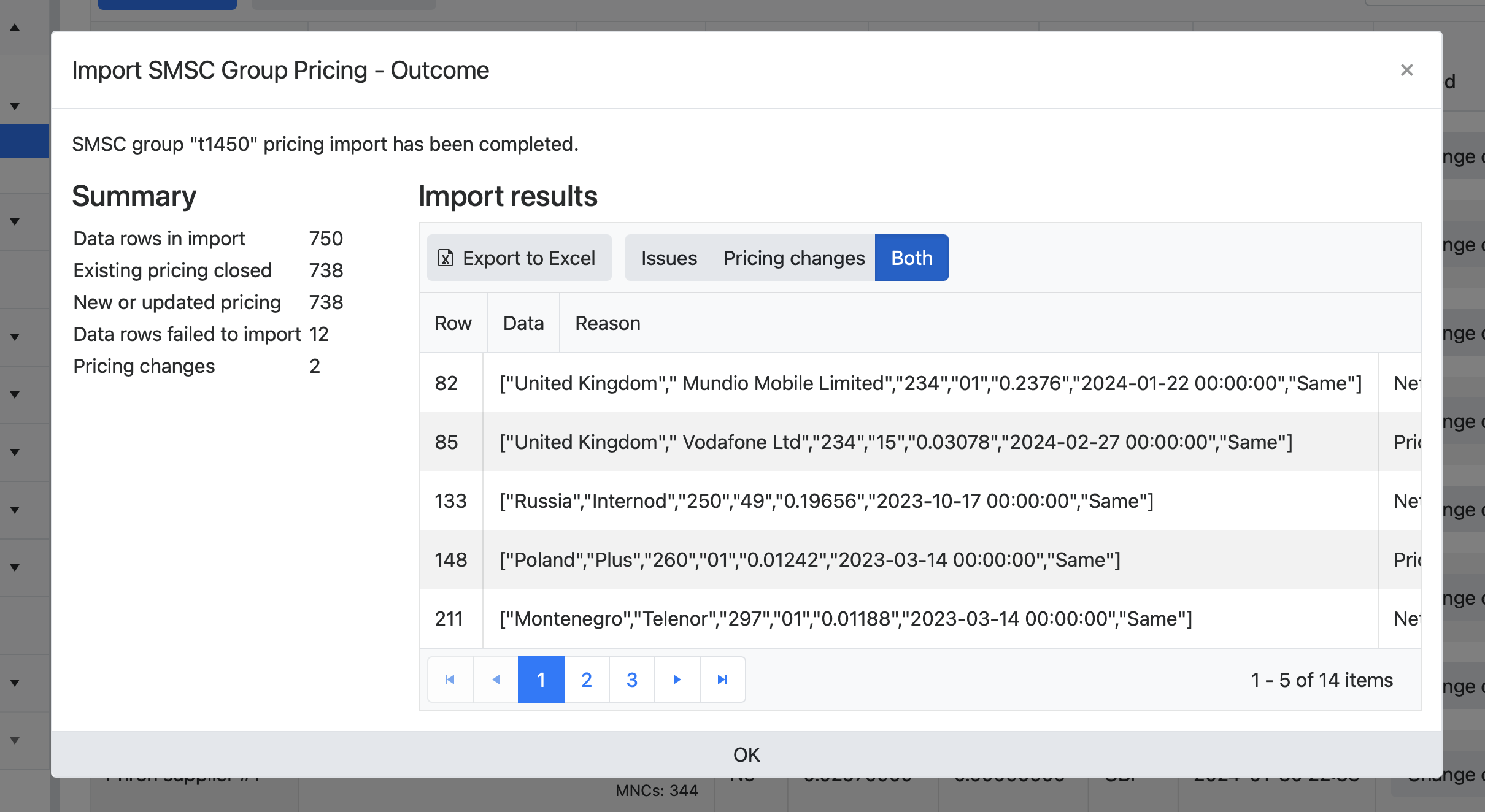Navigate to the first page
The image size is (1485, 812).
[450, 679]
